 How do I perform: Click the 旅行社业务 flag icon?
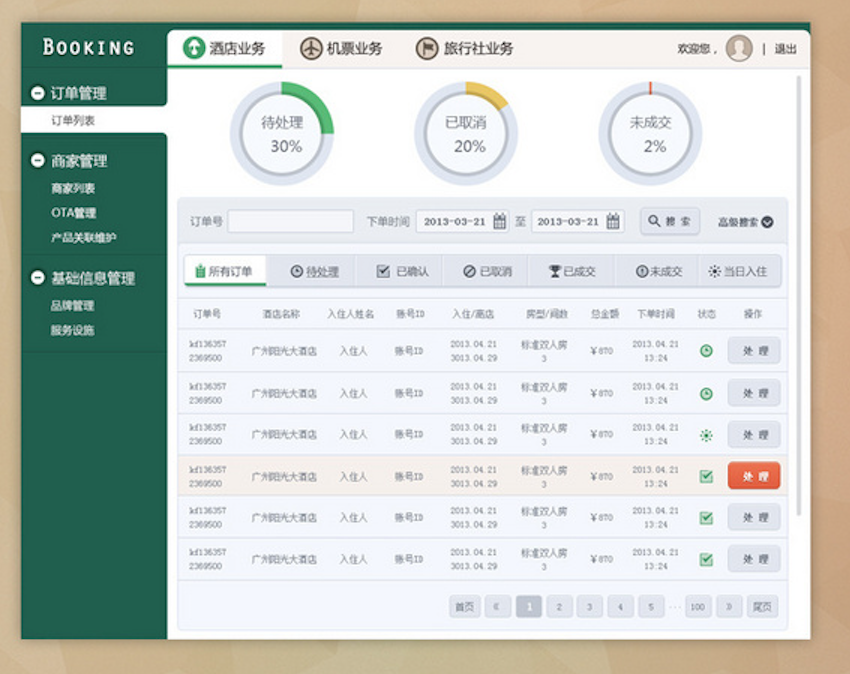tap(427, 48)
